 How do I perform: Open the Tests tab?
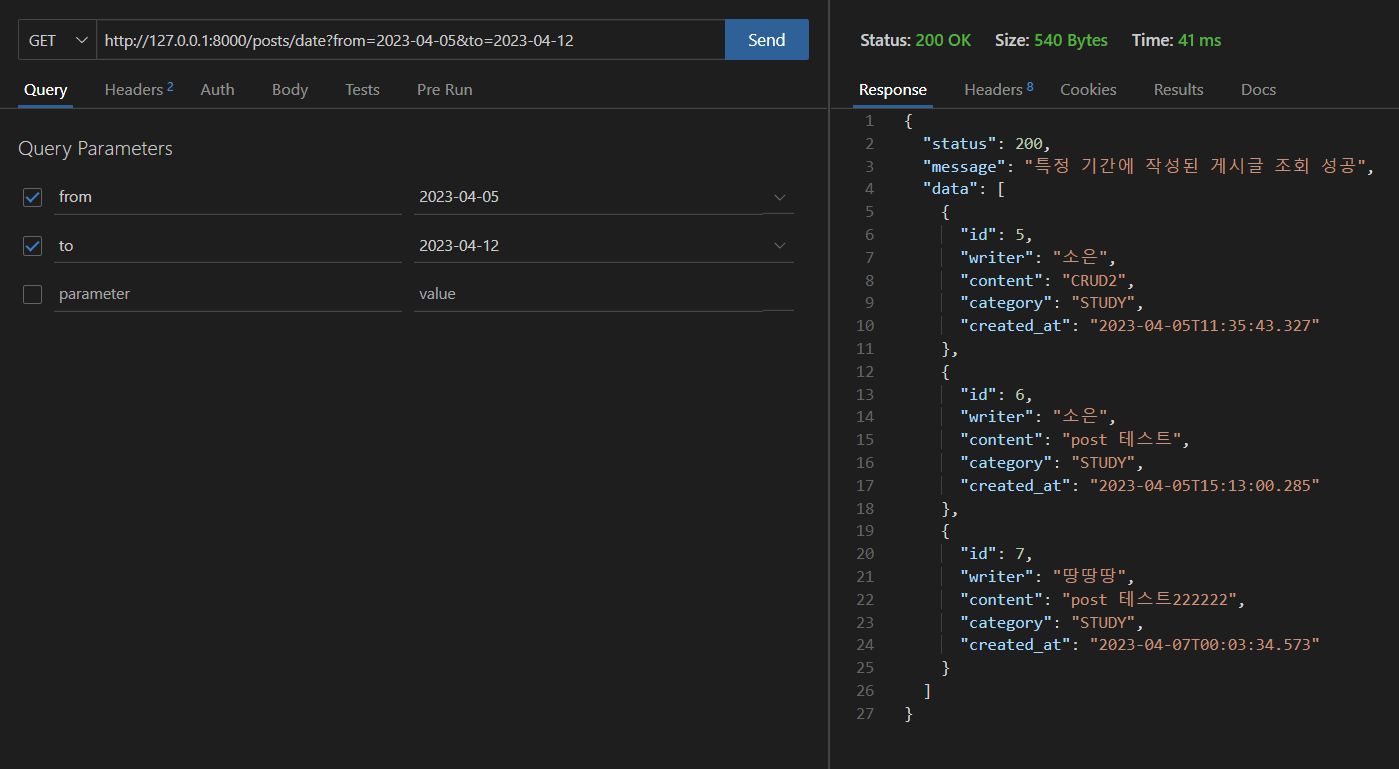[362, 90]
